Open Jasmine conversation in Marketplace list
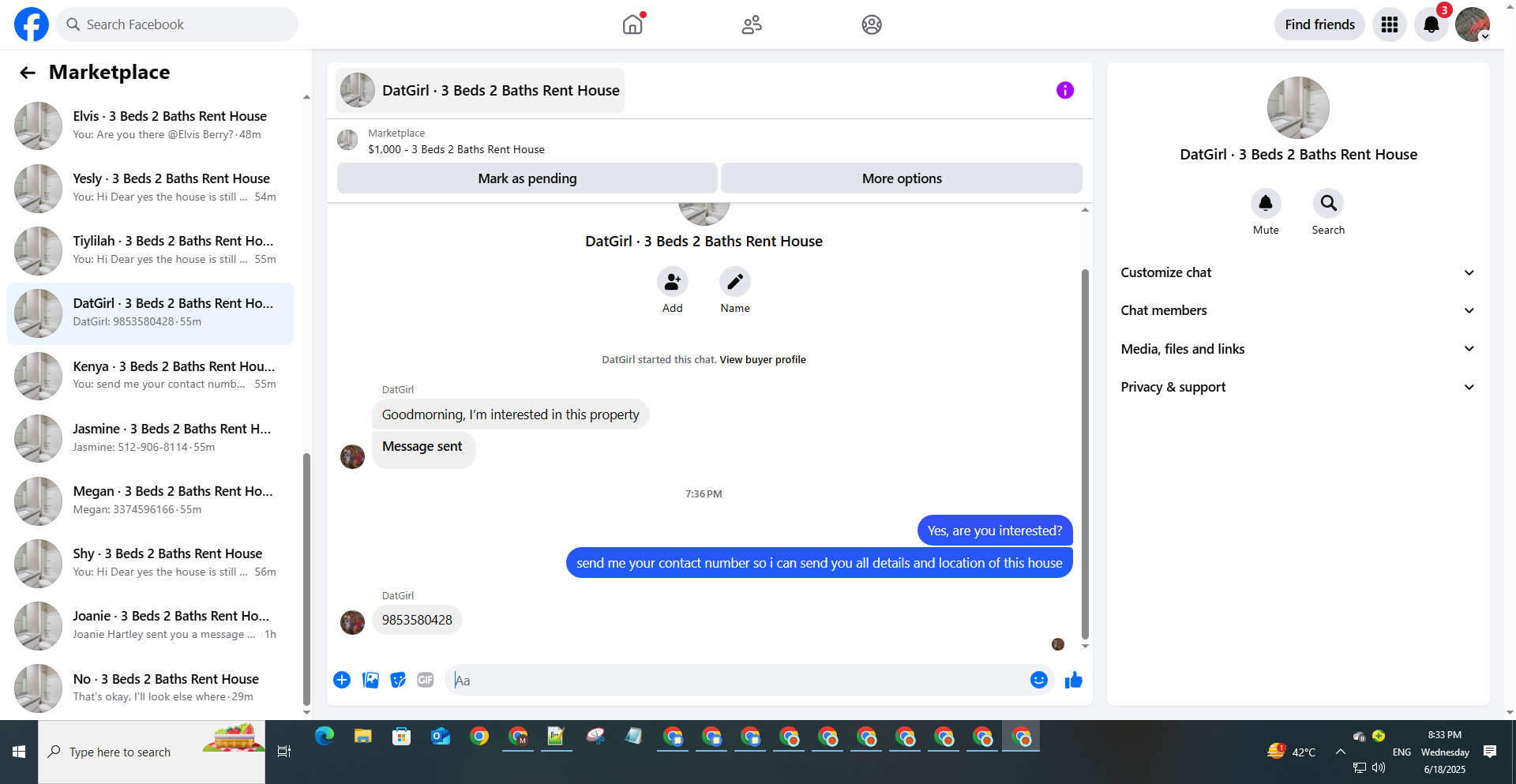 pyautogui.click(x=150, y=438)
